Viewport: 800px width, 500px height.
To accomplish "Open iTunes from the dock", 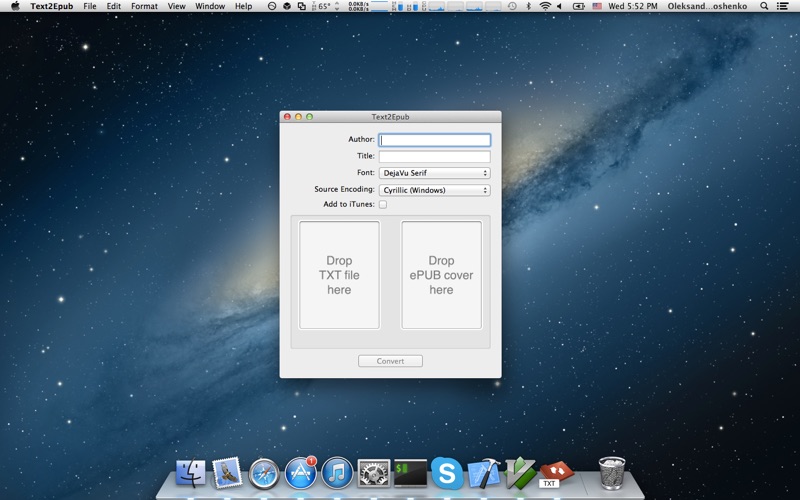I will (337, 473).
